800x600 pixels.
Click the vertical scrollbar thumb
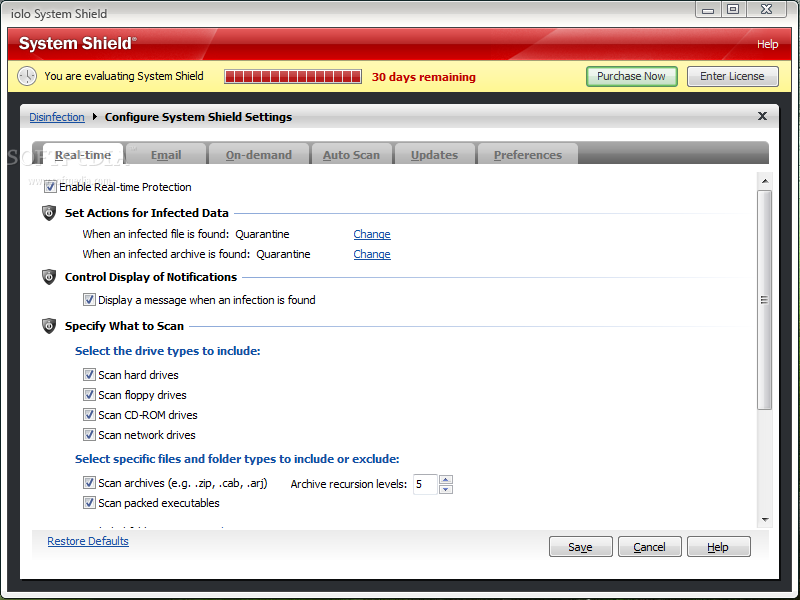764,300
